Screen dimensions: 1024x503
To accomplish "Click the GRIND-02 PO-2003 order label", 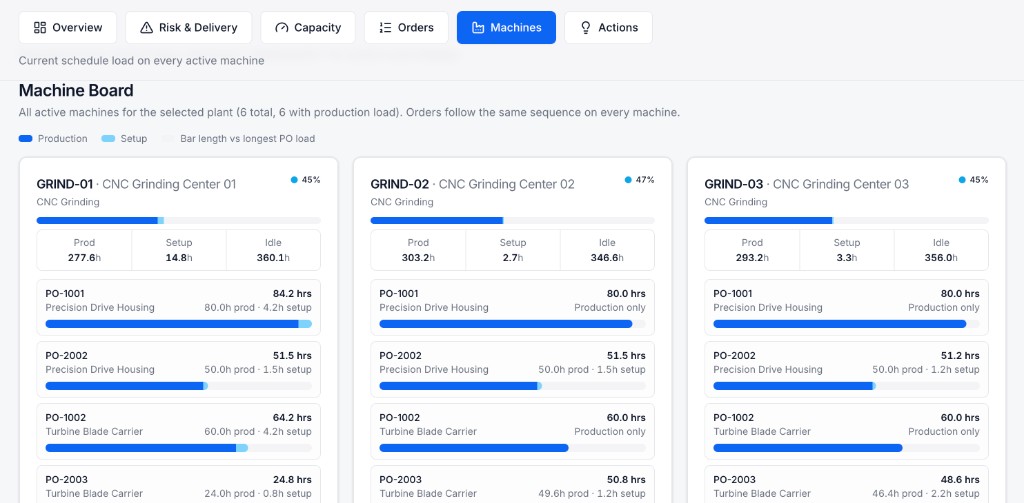I will coord(400,479).
